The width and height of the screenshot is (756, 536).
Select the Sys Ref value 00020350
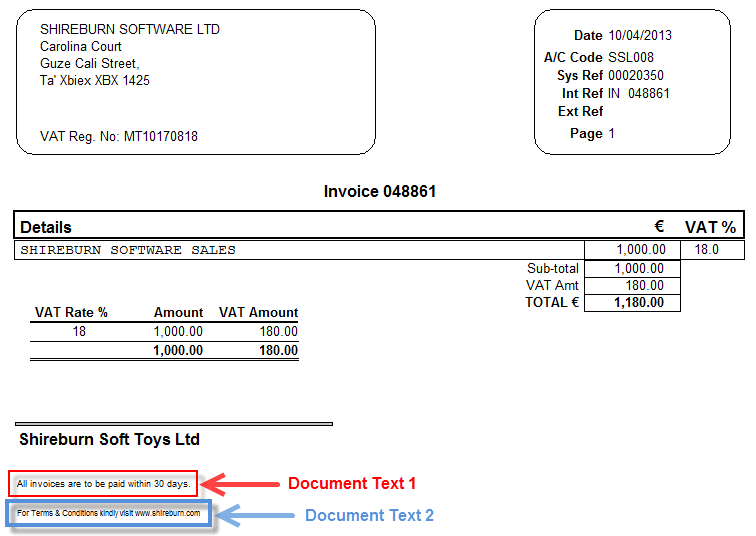point(635,76)
